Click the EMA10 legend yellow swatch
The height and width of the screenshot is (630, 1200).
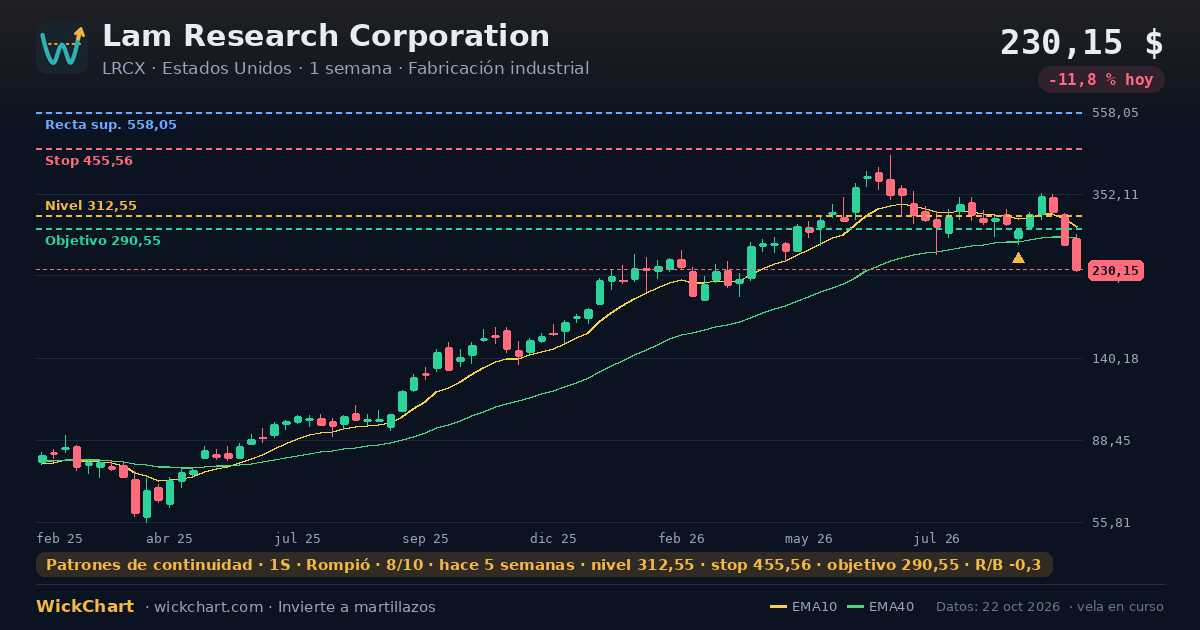[x=778, y=607]
